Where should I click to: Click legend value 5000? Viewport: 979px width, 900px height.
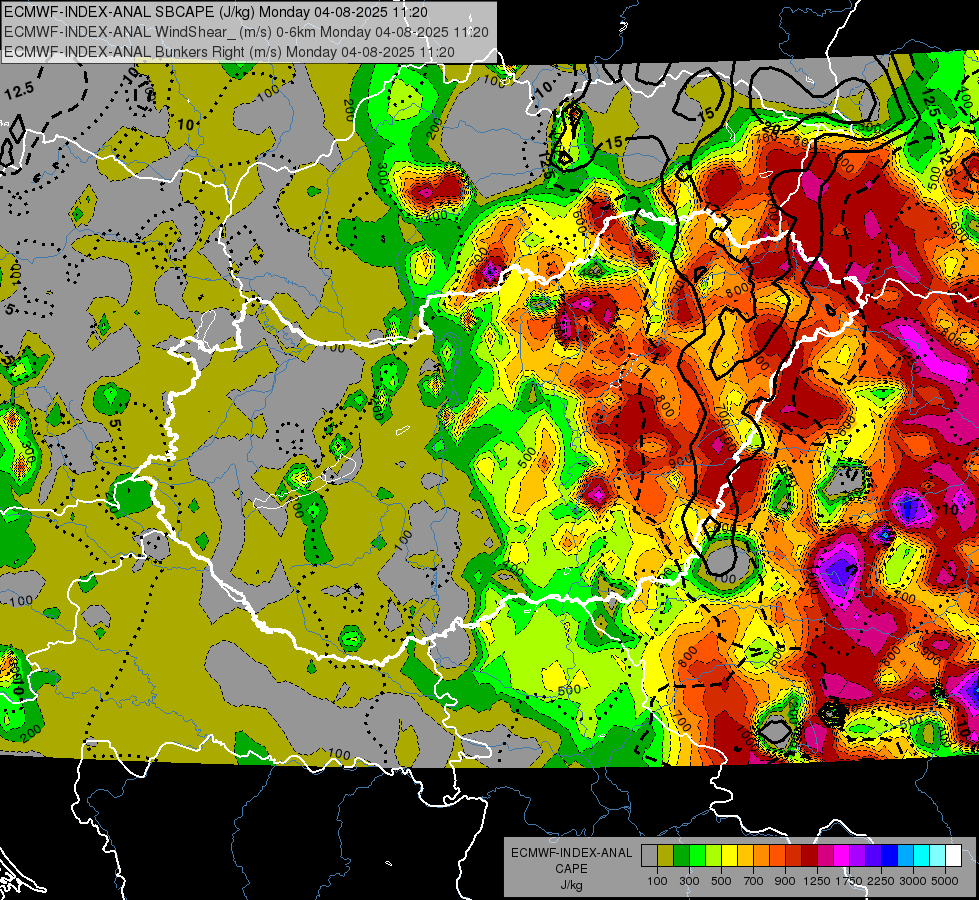945,881
